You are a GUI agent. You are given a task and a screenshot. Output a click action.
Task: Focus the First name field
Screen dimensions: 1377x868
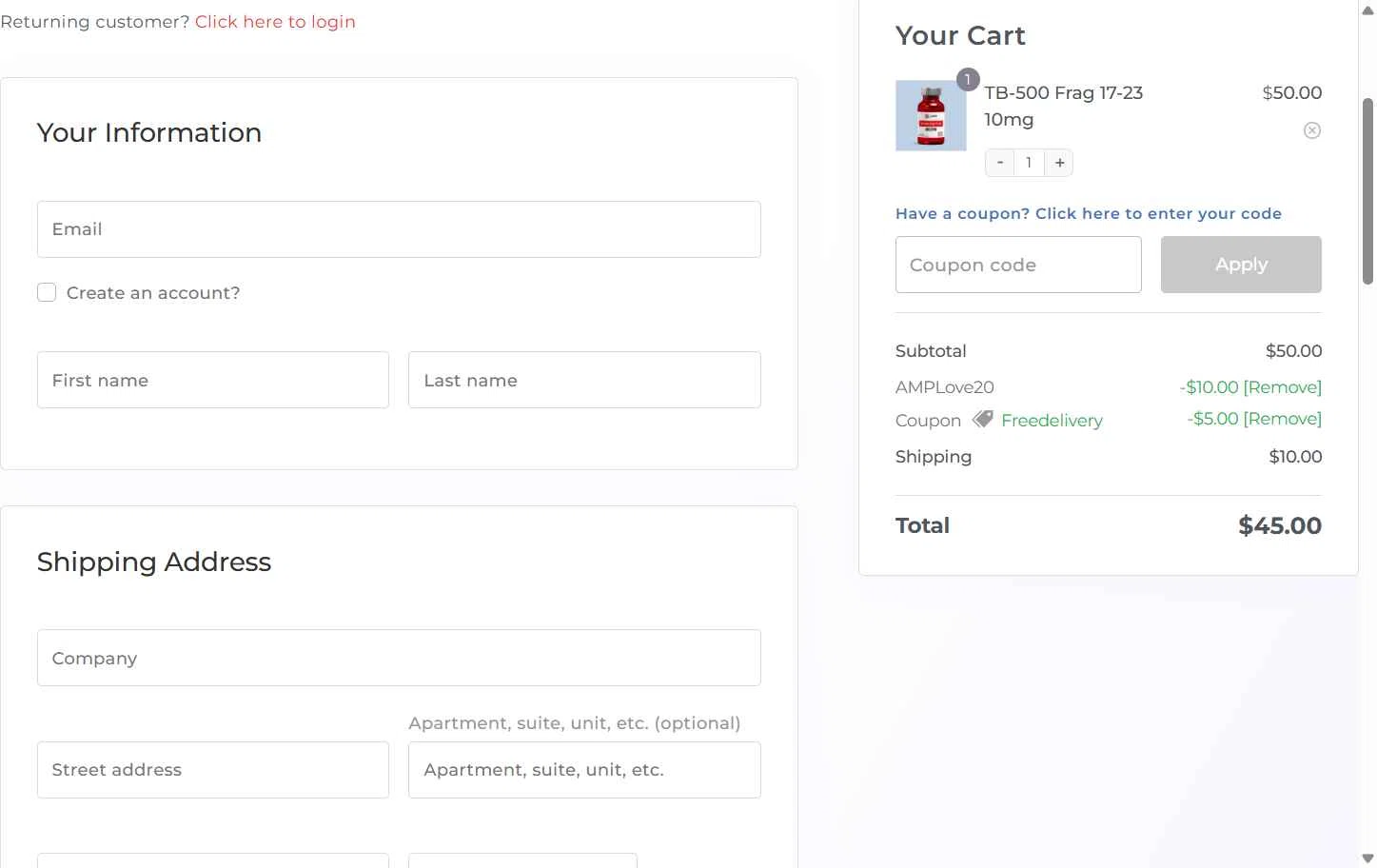[213, 380]
